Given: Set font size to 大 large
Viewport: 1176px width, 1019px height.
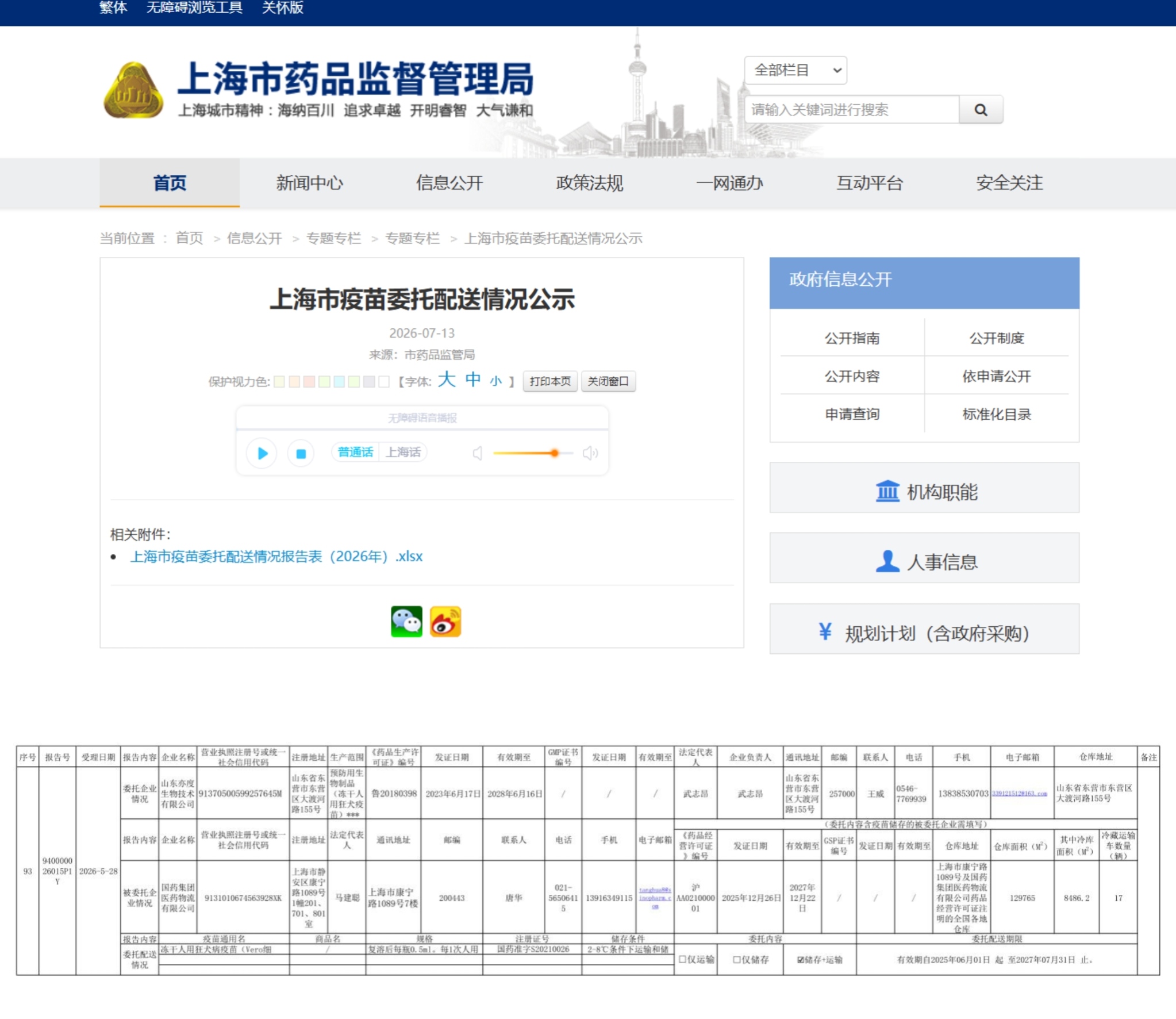Looking at the screenshot, I should click(447, 380).
